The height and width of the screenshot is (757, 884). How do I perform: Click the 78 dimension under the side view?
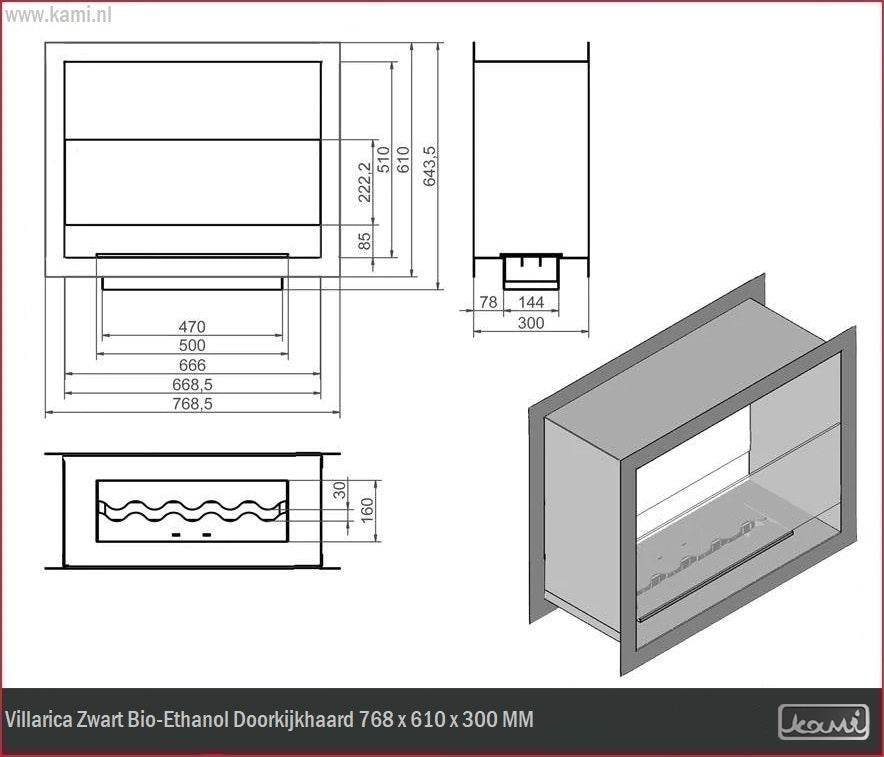(488, 301)
